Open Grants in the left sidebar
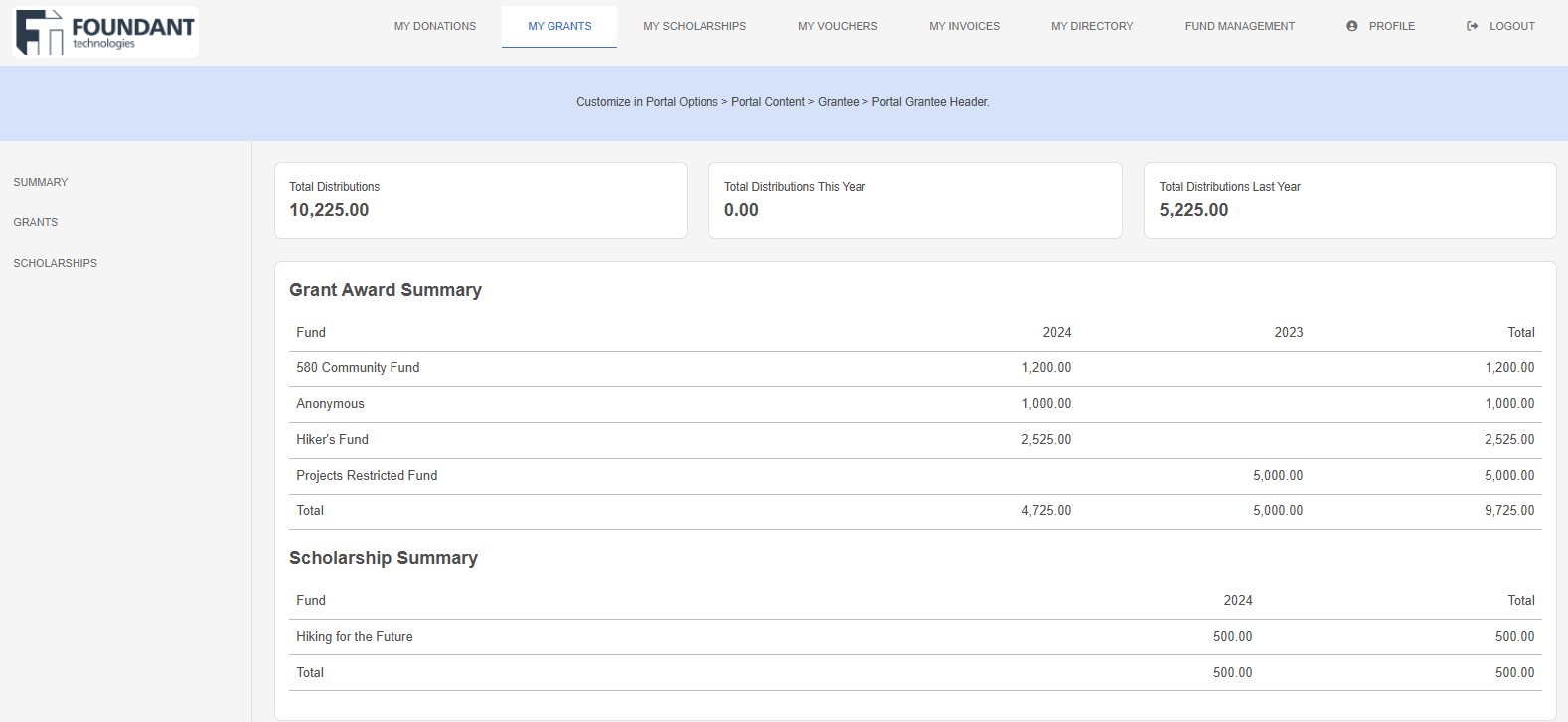Viewport: 1568px width, 722px height. pos(36,222)
